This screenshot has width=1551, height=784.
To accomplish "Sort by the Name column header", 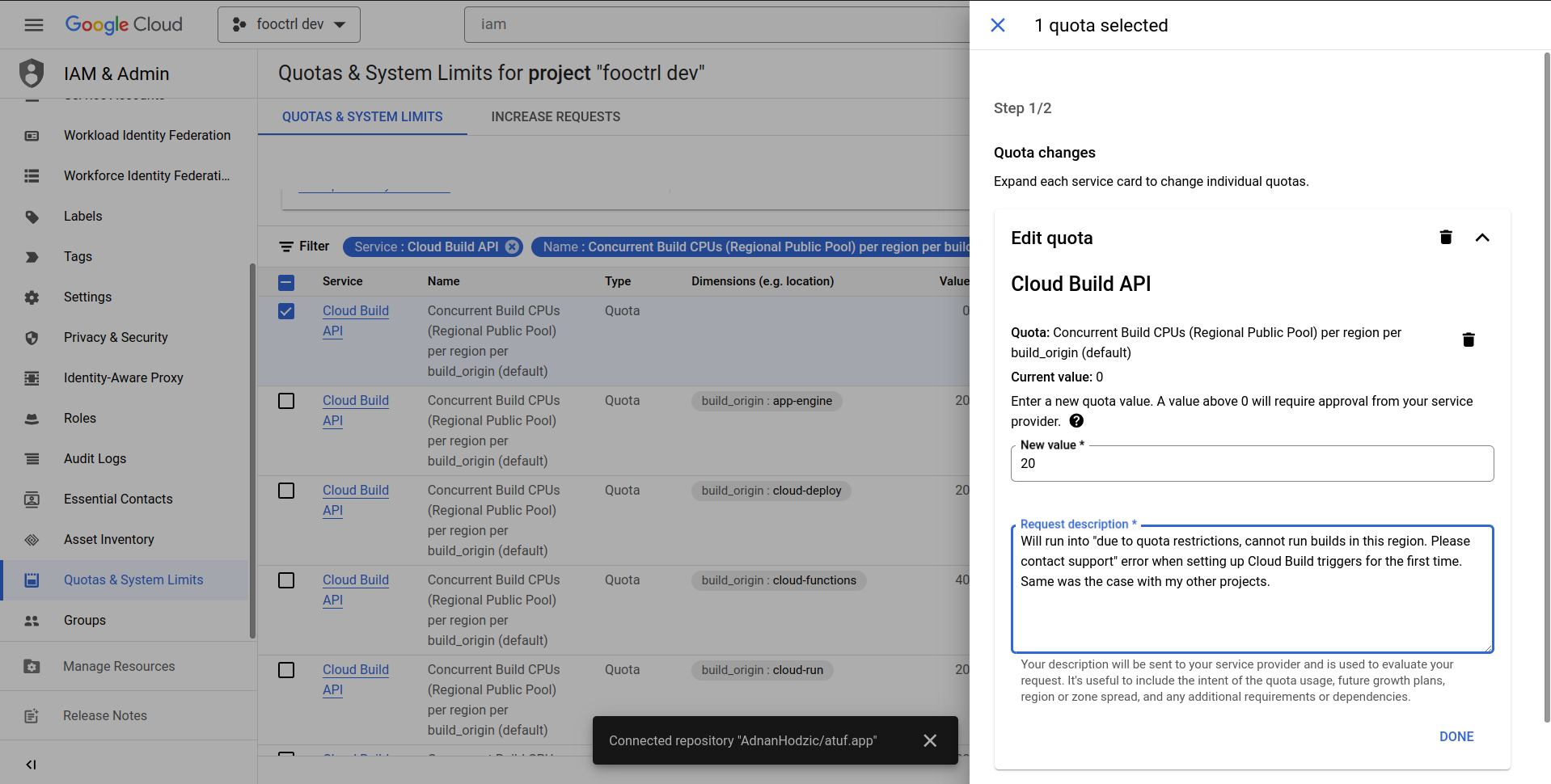I will [443, 281].
